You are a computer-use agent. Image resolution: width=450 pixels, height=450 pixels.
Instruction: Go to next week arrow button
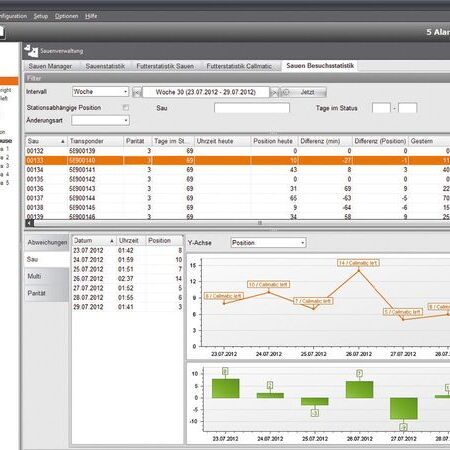(274, 92)
